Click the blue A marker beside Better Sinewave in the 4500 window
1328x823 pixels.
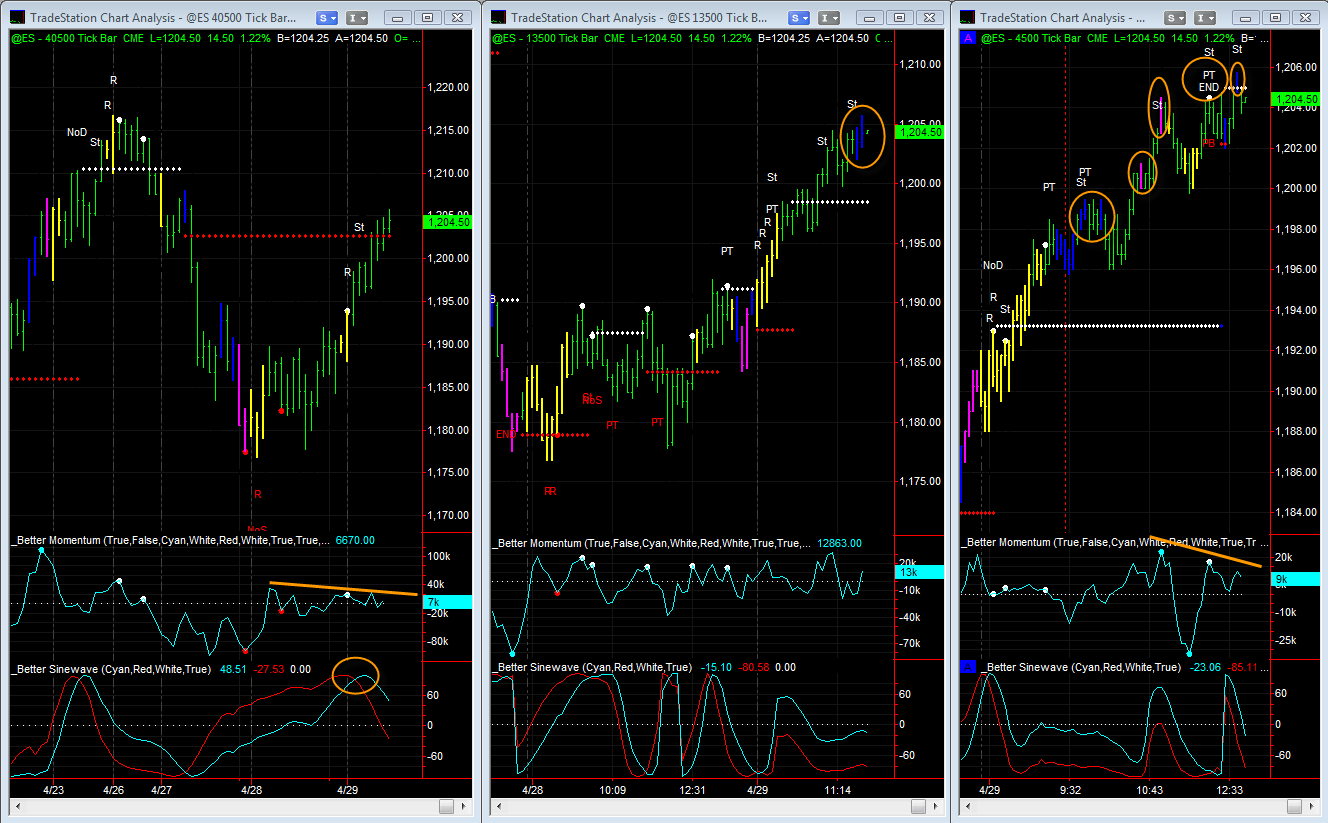tap(967, 667)
